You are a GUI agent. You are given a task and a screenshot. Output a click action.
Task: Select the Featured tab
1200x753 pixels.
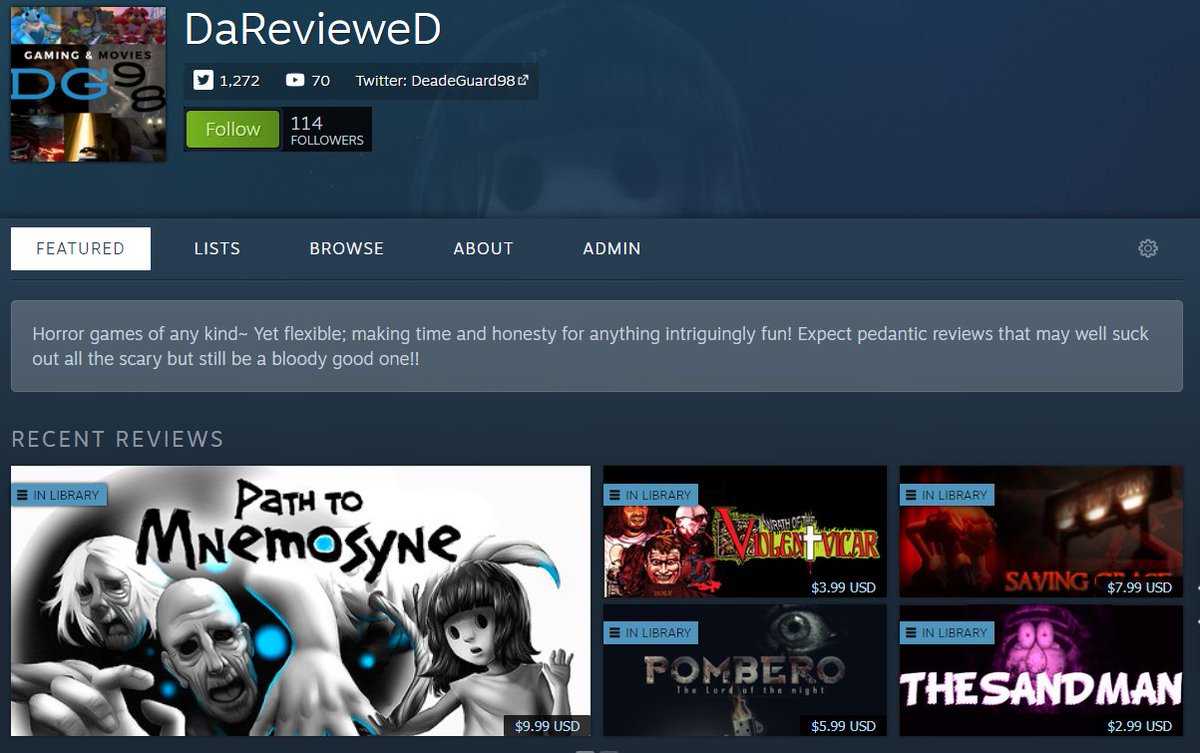point(81,249)
